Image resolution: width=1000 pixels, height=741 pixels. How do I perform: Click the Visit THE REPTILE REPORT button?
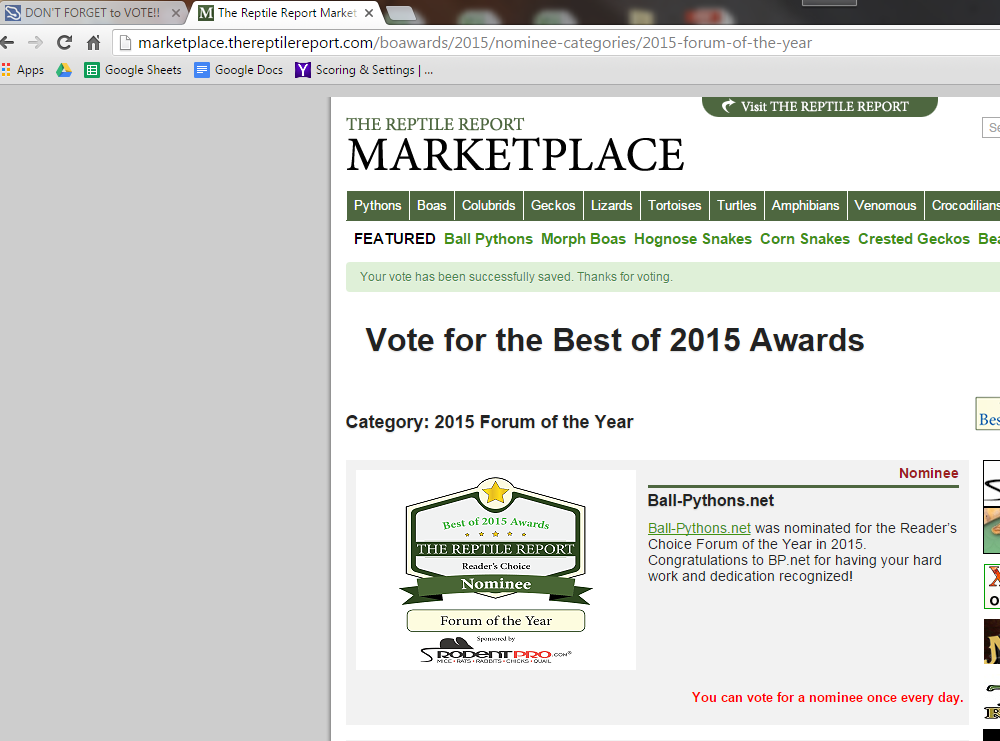click(x=820, y=106)
